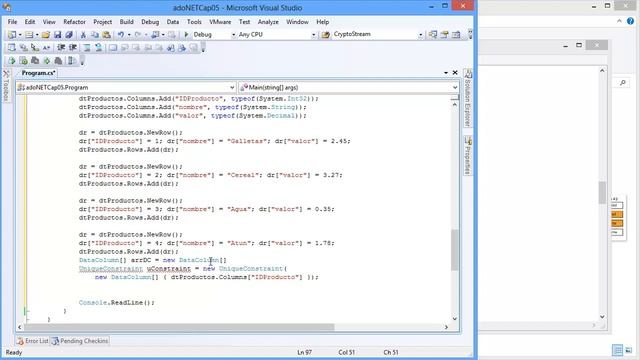Select the Program.cs* document tab

(38, 73)
